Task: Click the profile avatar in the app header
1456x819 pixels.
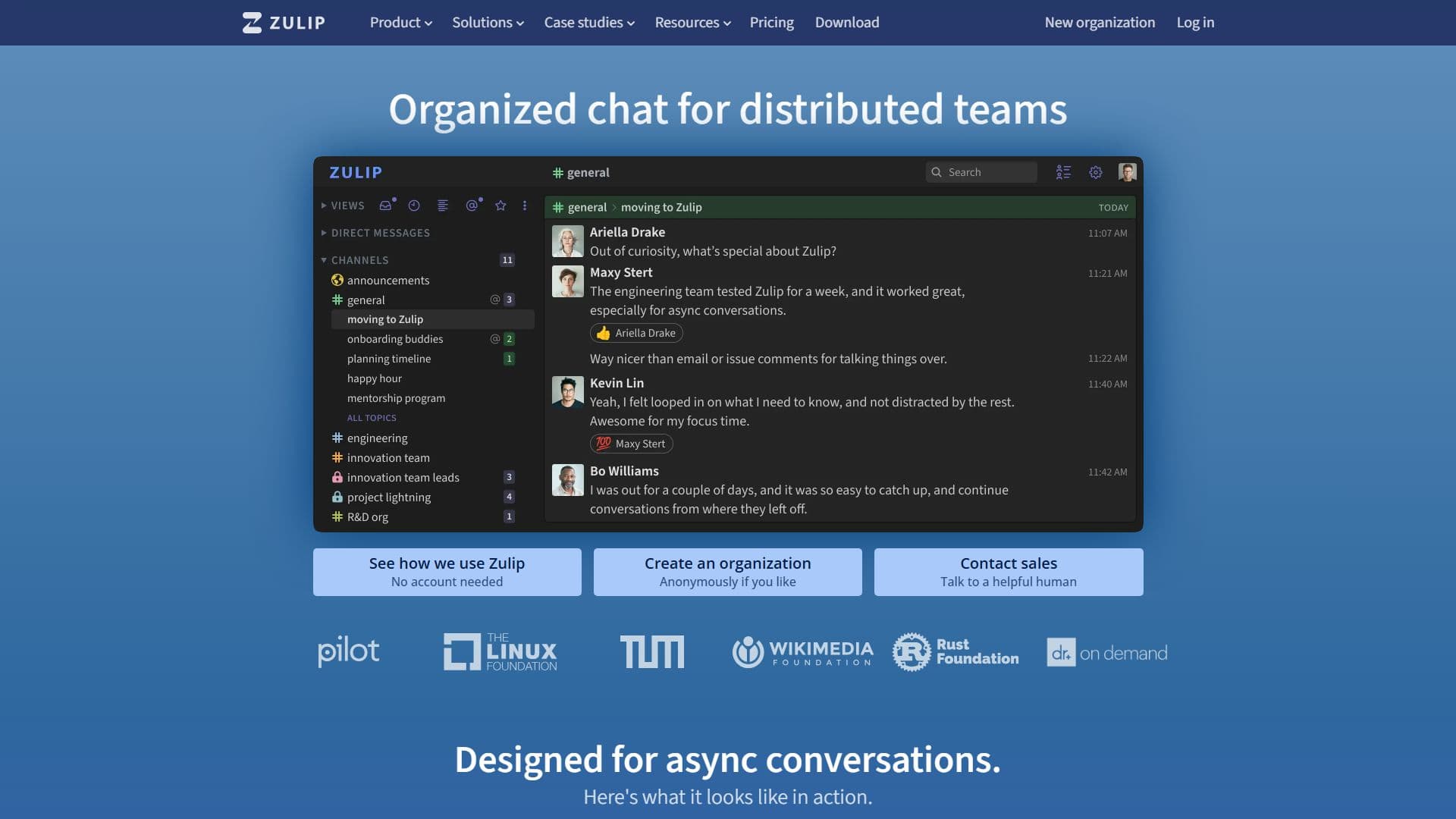Action: [1127, 172]
